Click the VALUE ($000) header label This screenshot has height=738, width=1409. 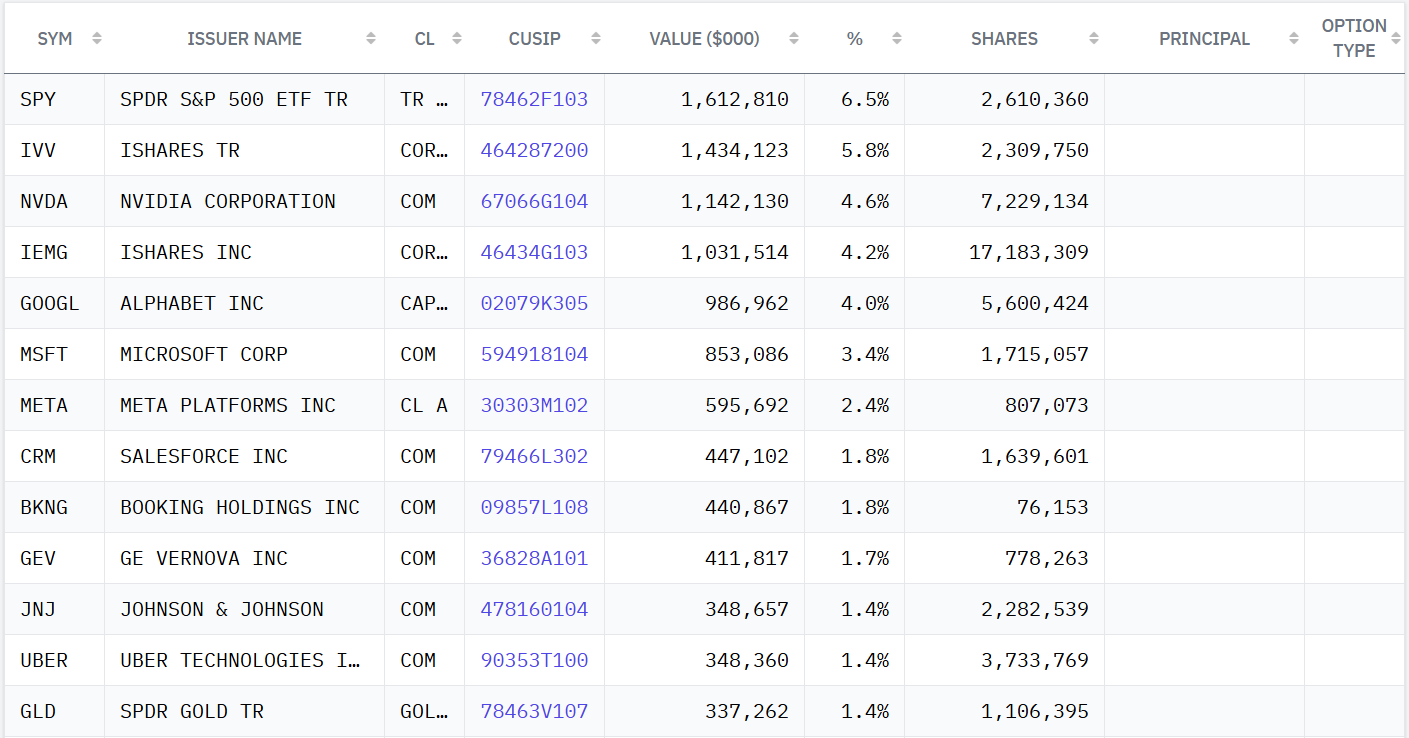[x=705, y=39]
